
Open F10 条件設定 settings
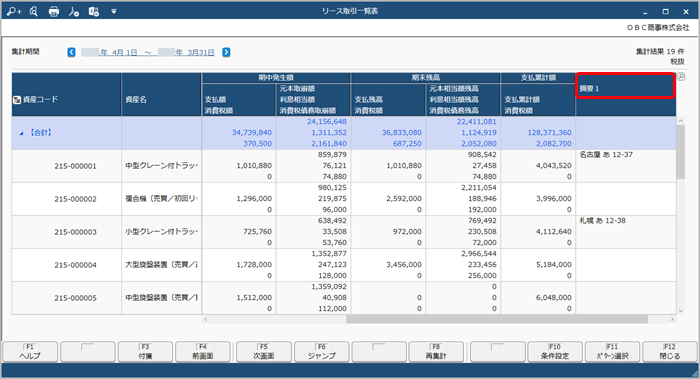pos(554,352)
